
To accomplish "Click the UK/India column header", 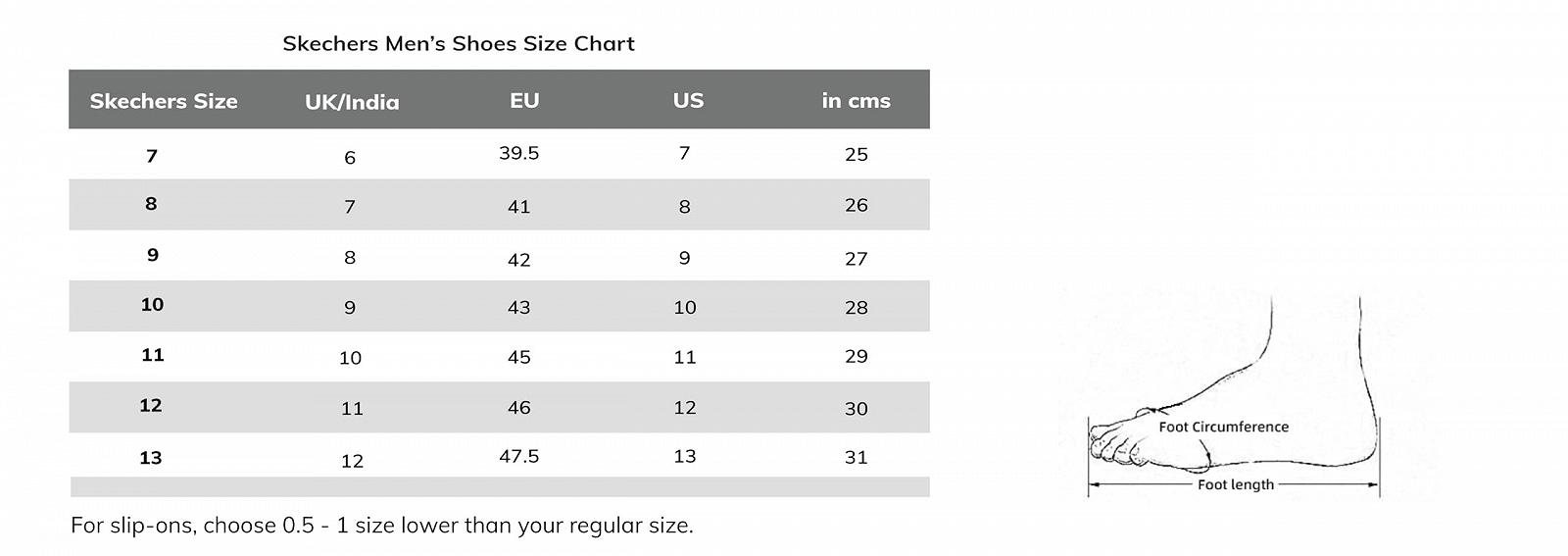I will [352, 102].
